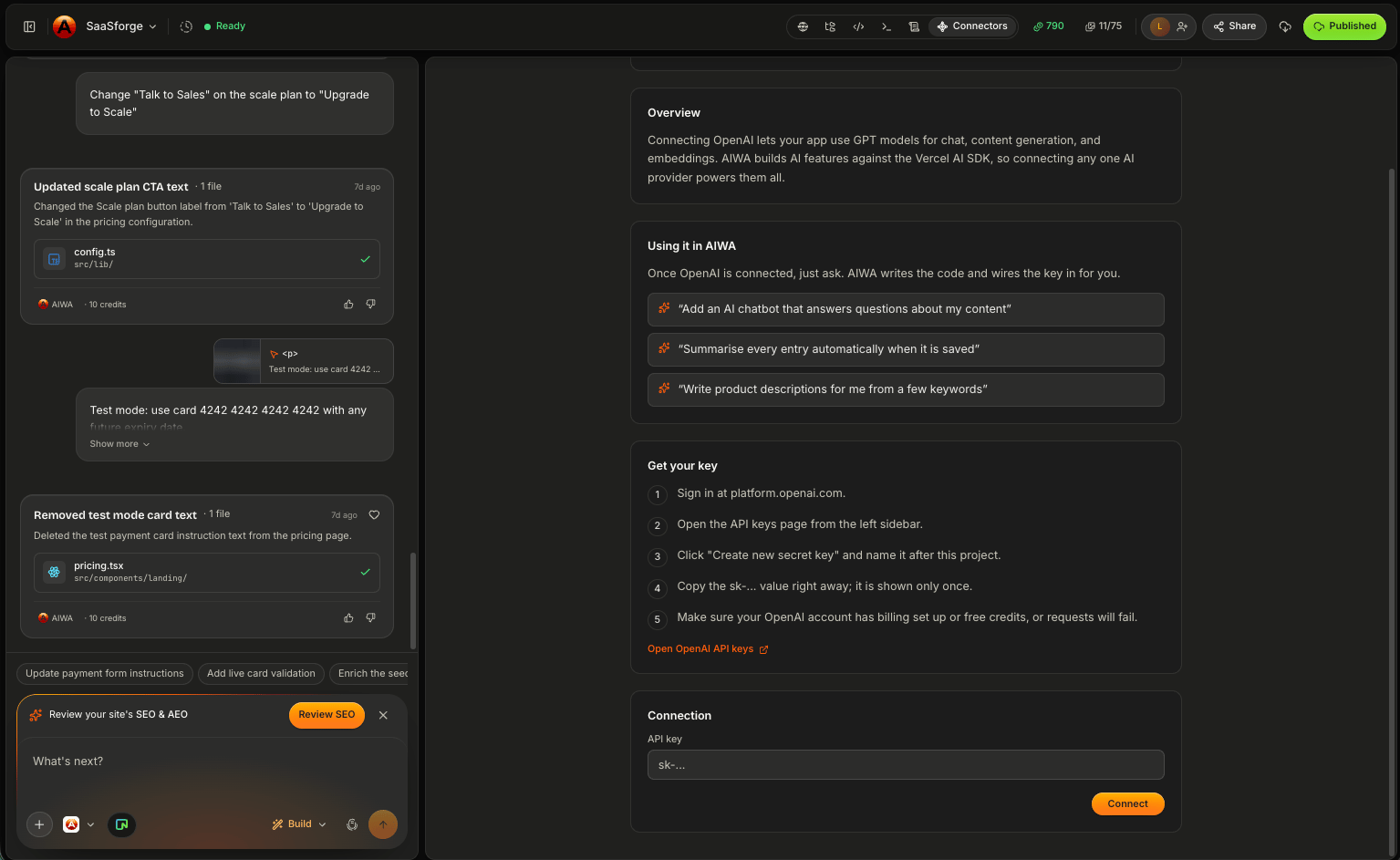Screen dimensions: 1400x860
Task: Click the Published button
Action: pyautogui.click(x=1344, y=26)
